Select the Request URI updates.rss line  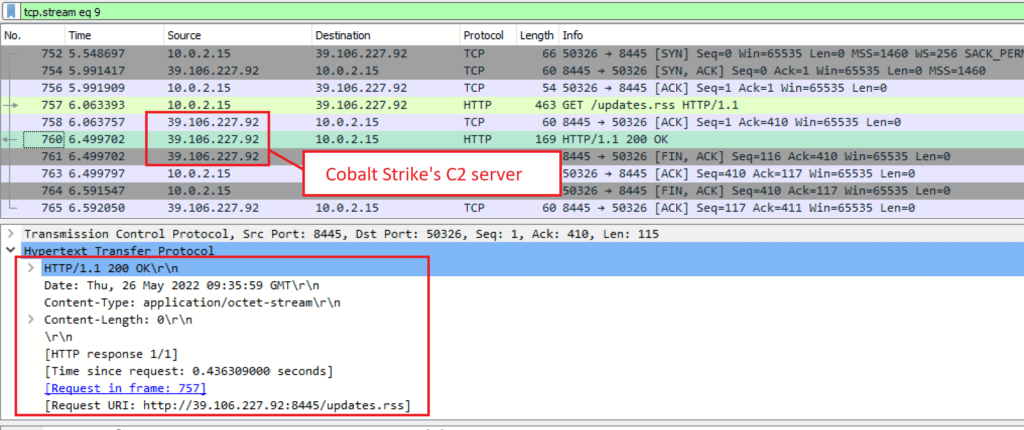pos(227,406)
